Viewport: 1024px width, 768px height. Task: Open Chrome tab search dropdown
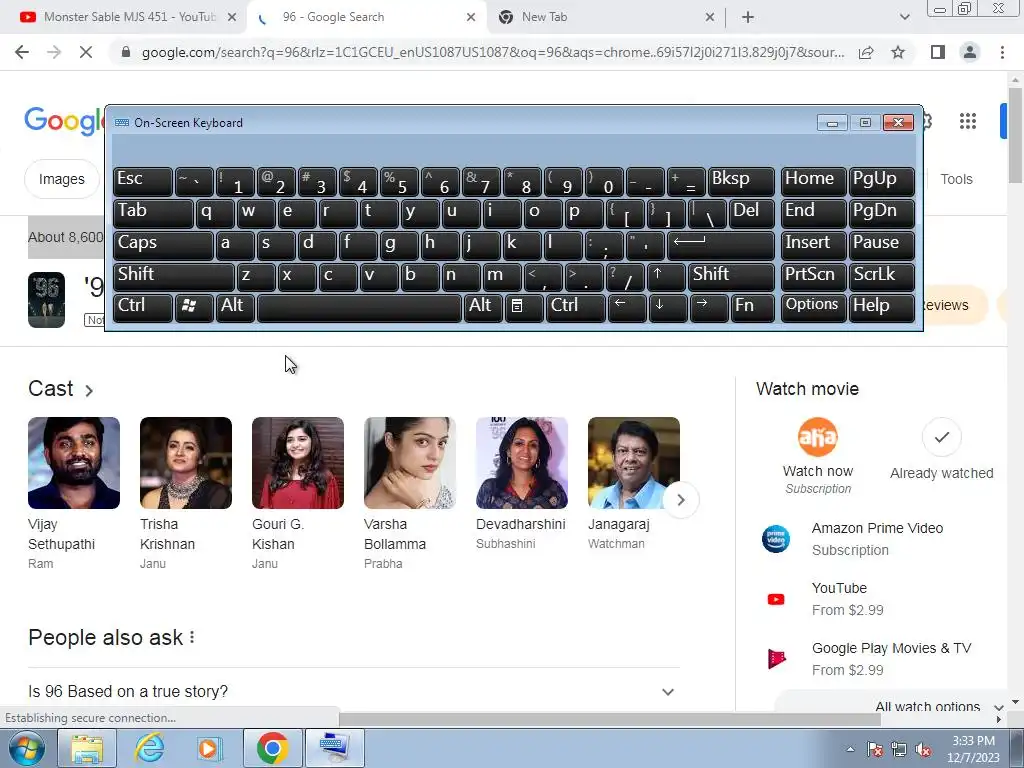coord(904,17)
